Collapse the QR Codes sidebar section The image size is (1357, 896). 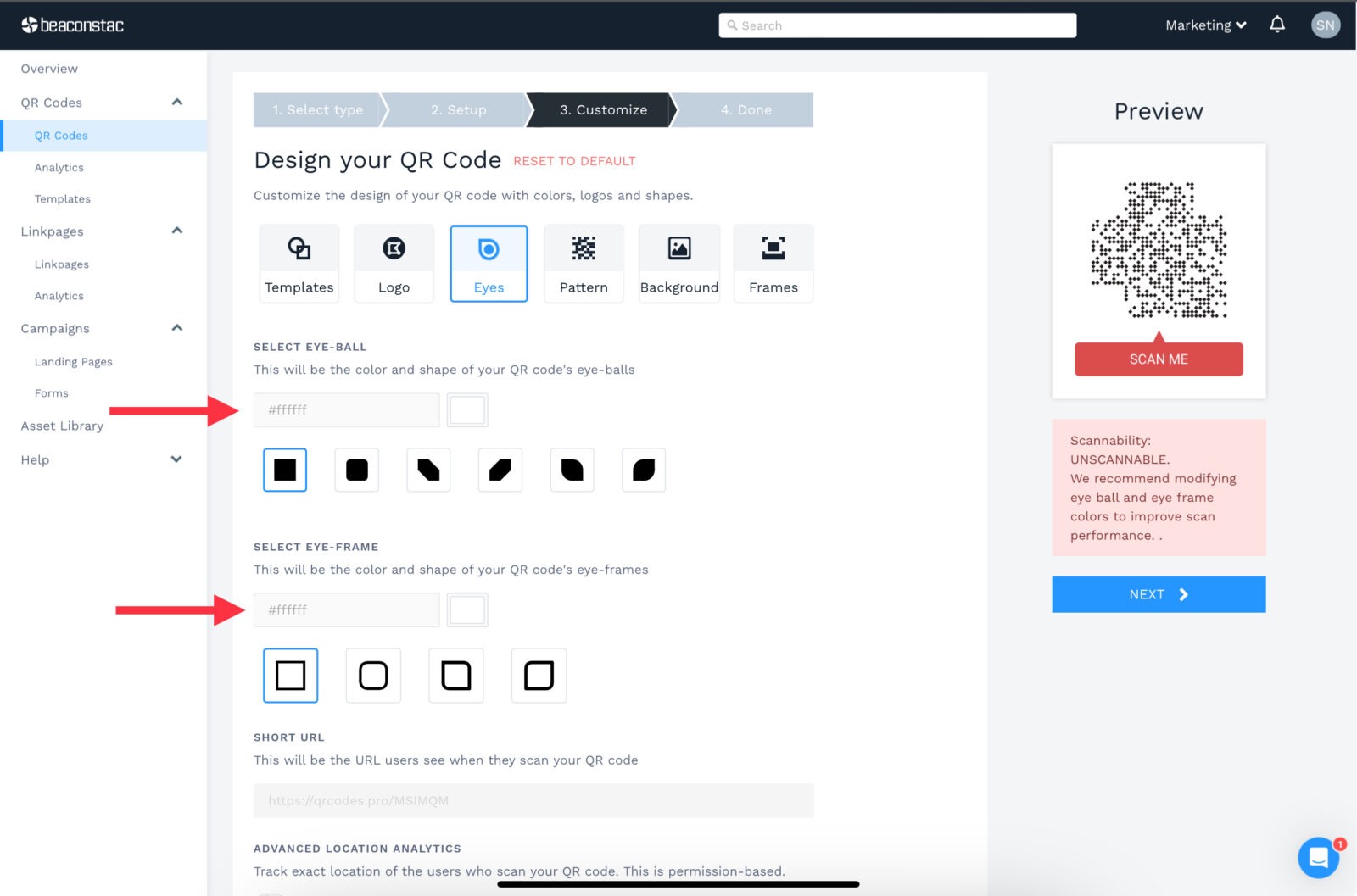pos(176,102)
